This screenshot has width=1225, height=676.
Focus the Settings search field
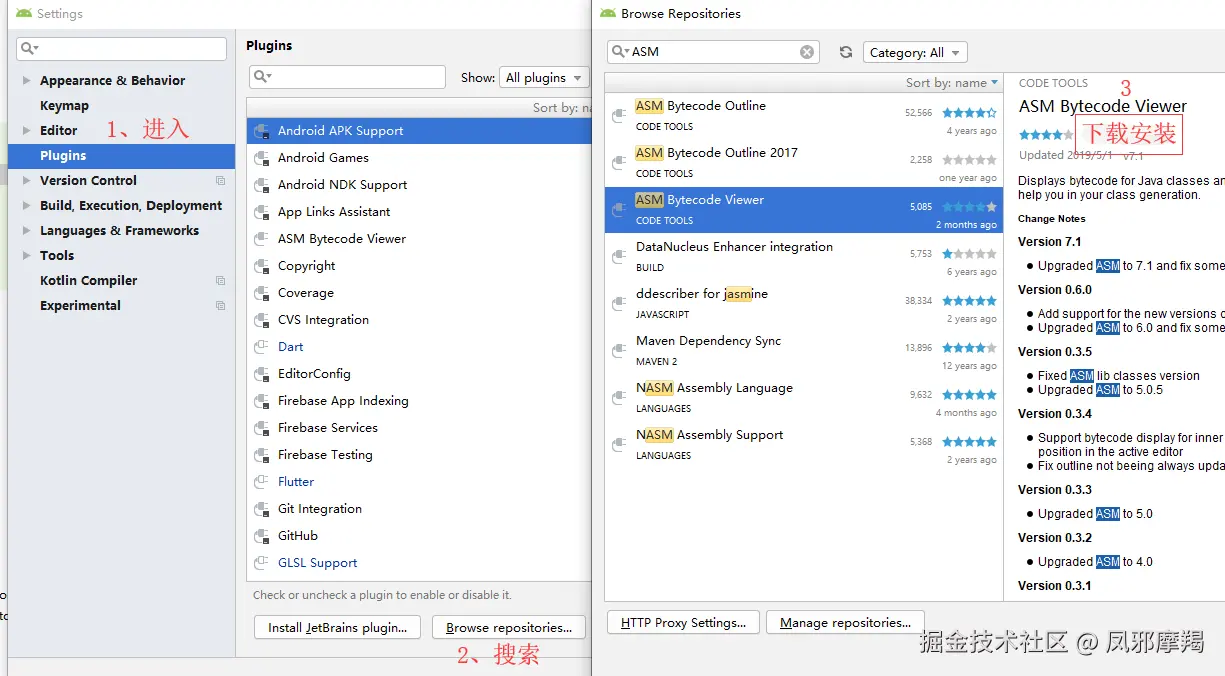coord(121,49)
